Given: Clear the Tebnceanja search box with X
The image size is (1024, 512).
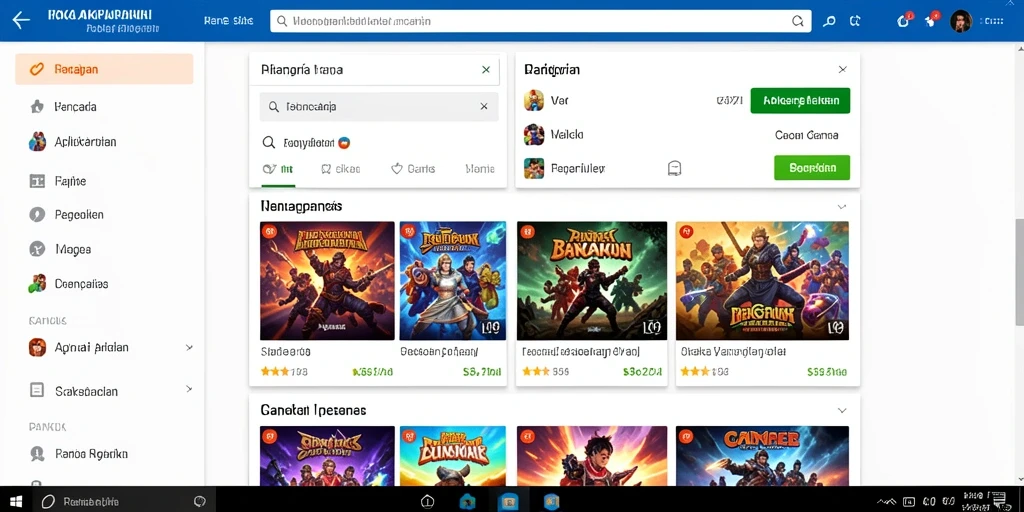Looking at the screenshot, I should [484, 106].
